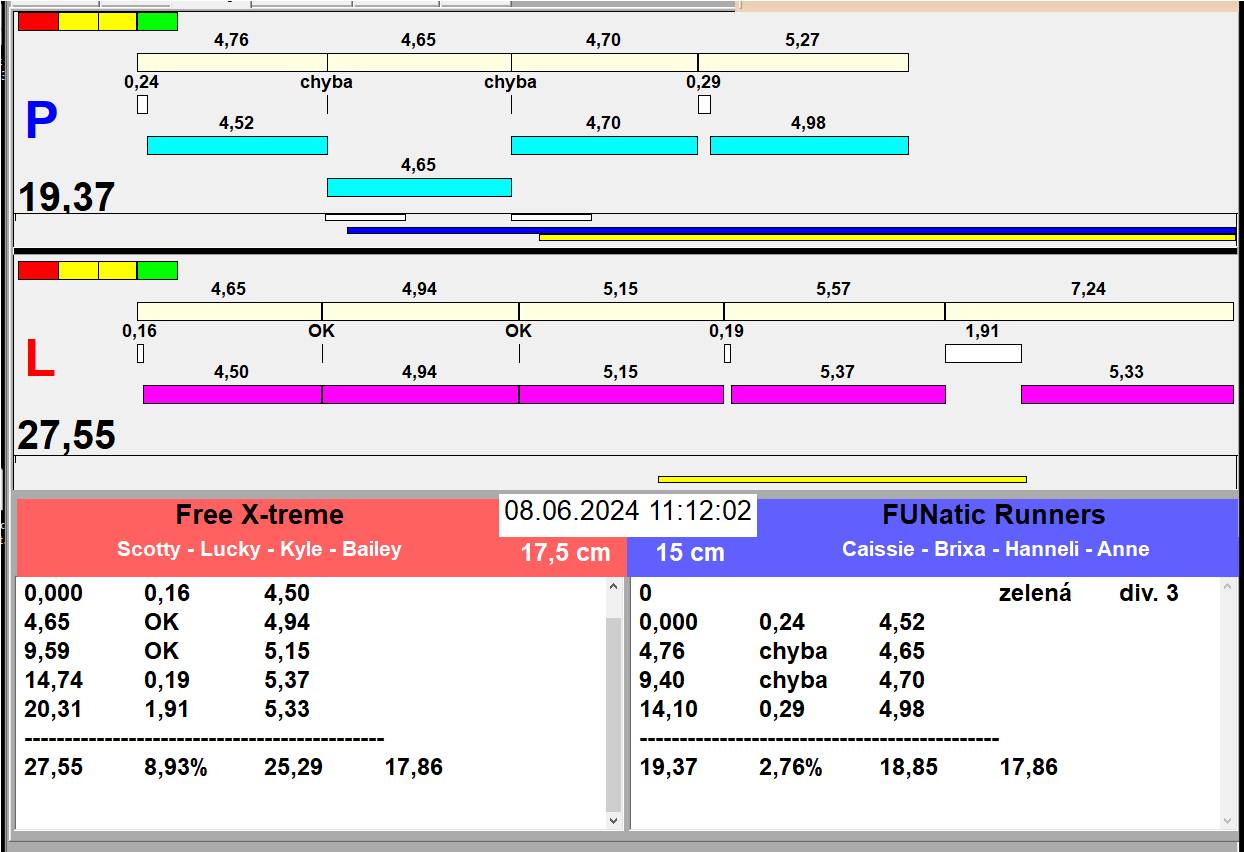The image size is (1244, 852).
Task: Click the red start light in the P lane
Action: pos(38,22)
